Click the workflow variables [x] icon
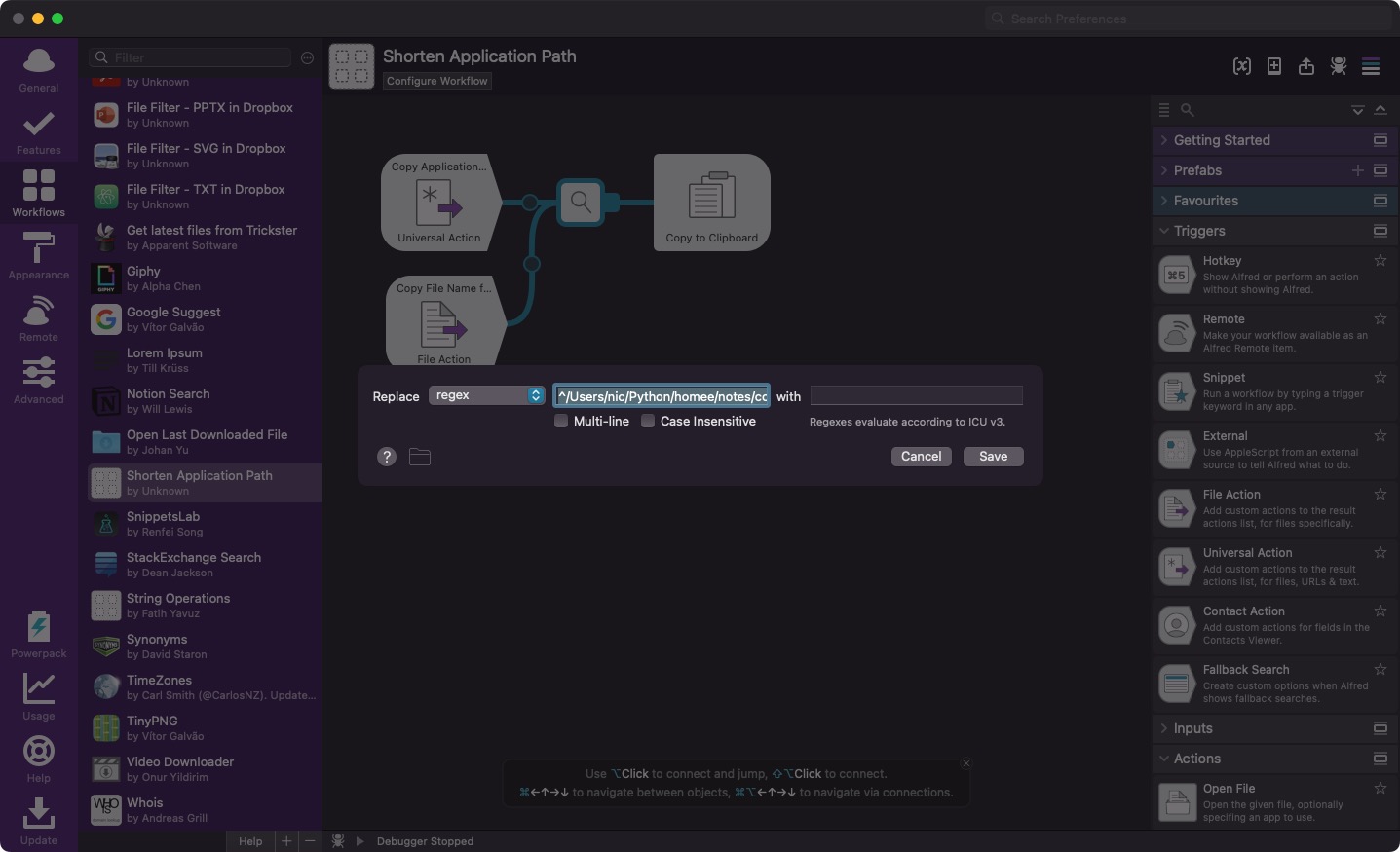Screen dimensions: 1400x852 pos(1241,66)
